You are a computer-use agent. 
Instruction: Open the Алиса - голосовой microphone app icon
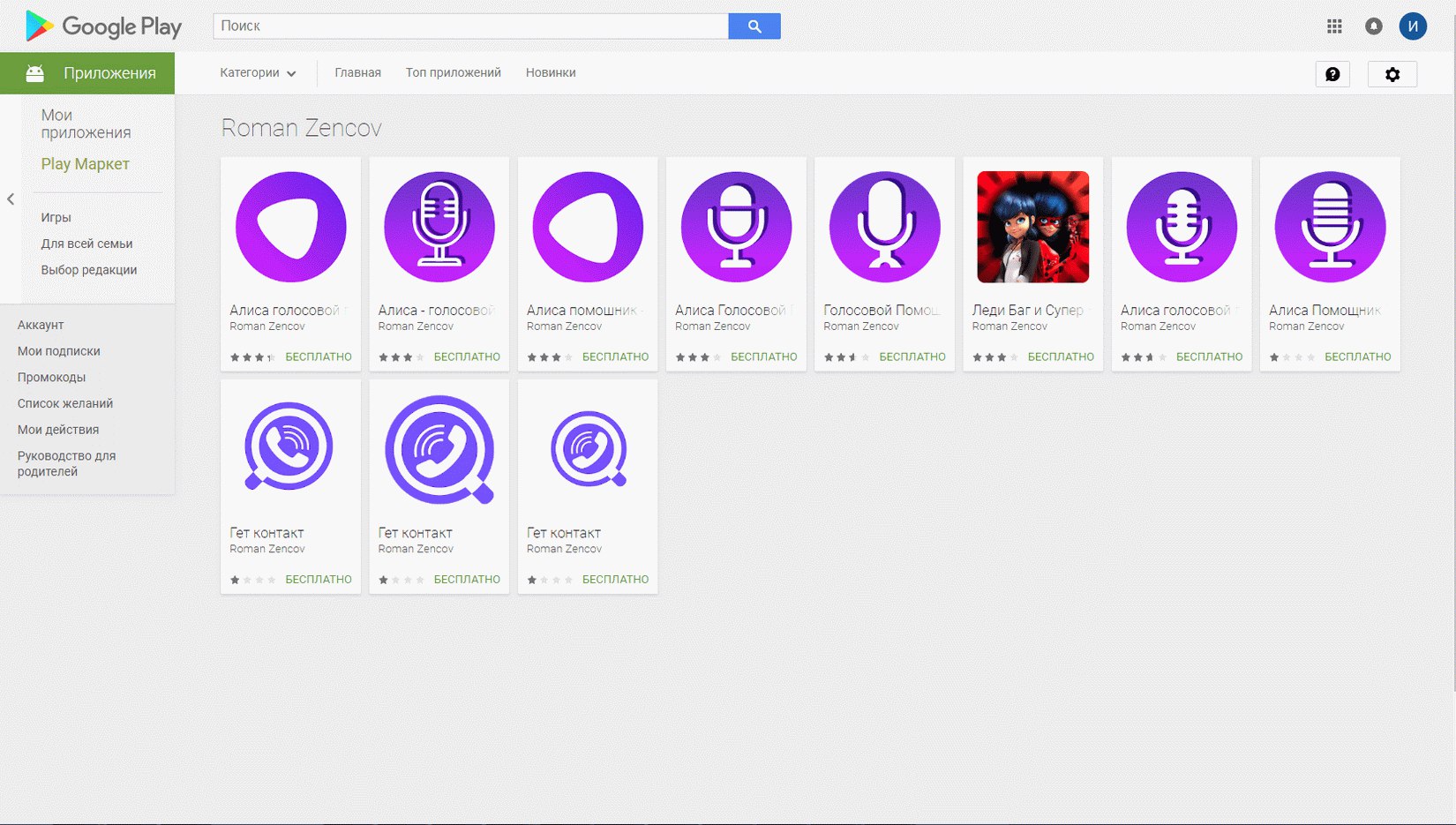(x=439, y=227)
